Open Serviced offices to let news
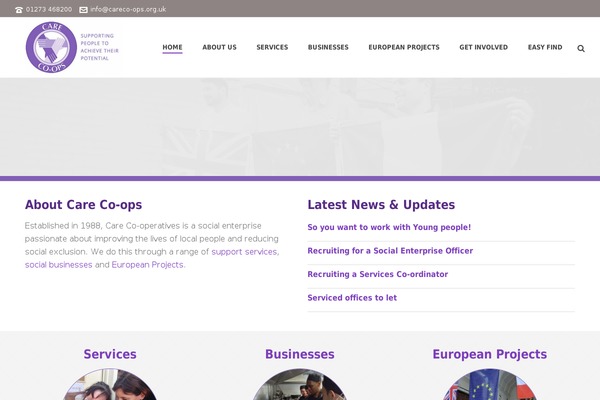Screen dimensions: 600x400 pyautogui.click(x=352, y=298)
